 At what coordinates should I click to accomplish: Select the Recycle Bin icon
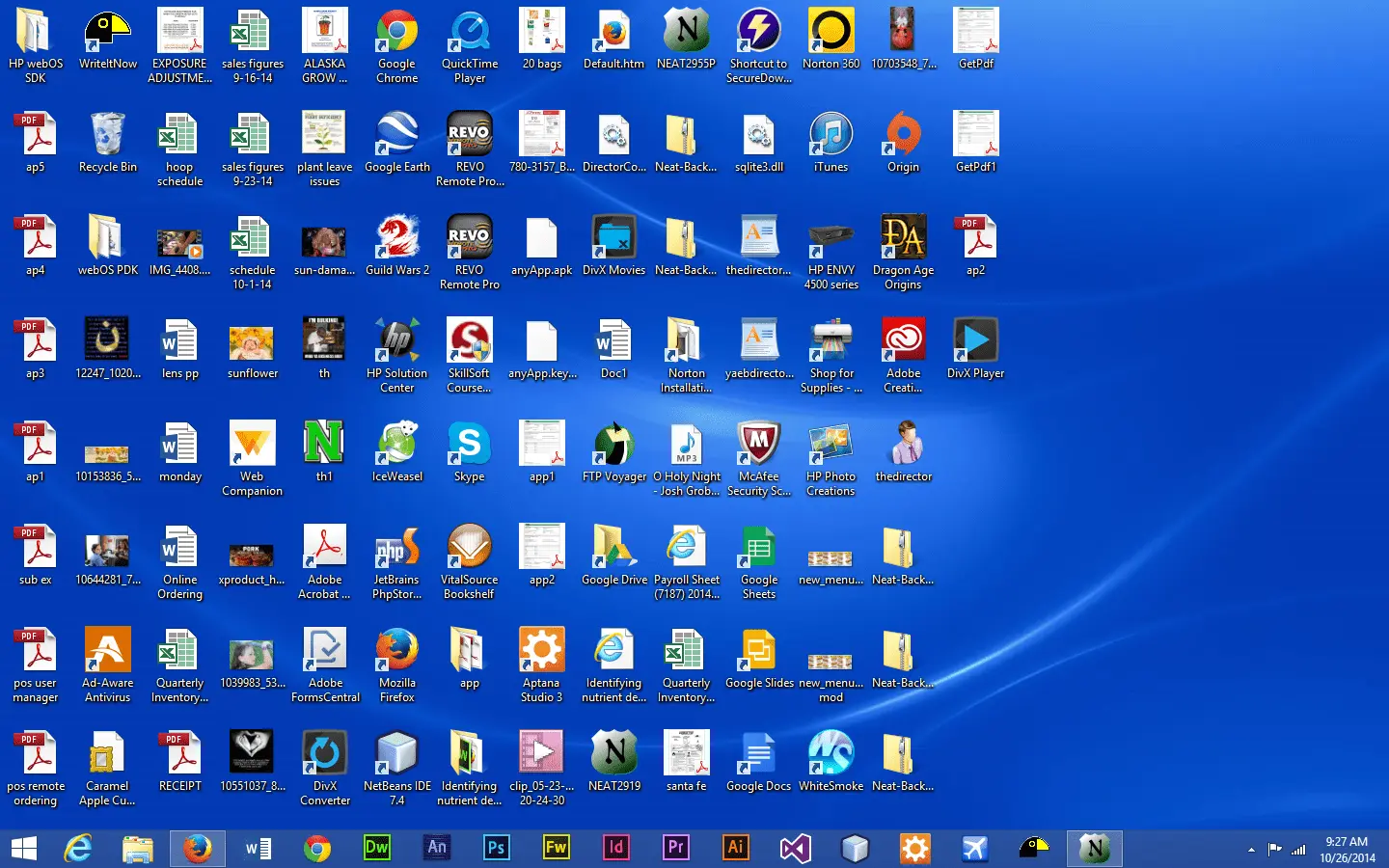point(107,136)
